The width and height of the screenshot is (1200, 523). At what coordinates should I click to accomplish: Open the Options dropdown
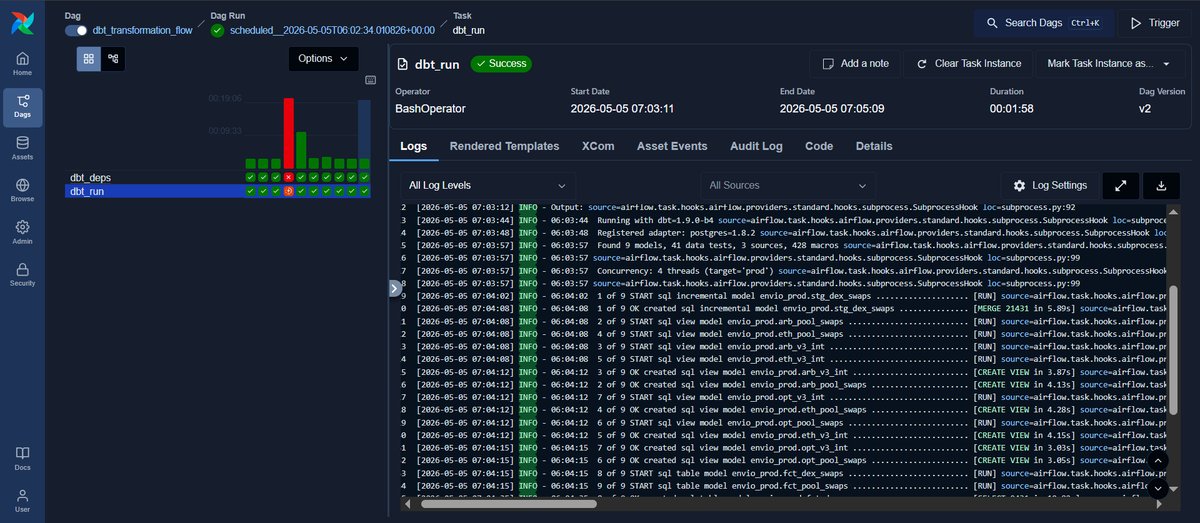[x=323, y=59]
